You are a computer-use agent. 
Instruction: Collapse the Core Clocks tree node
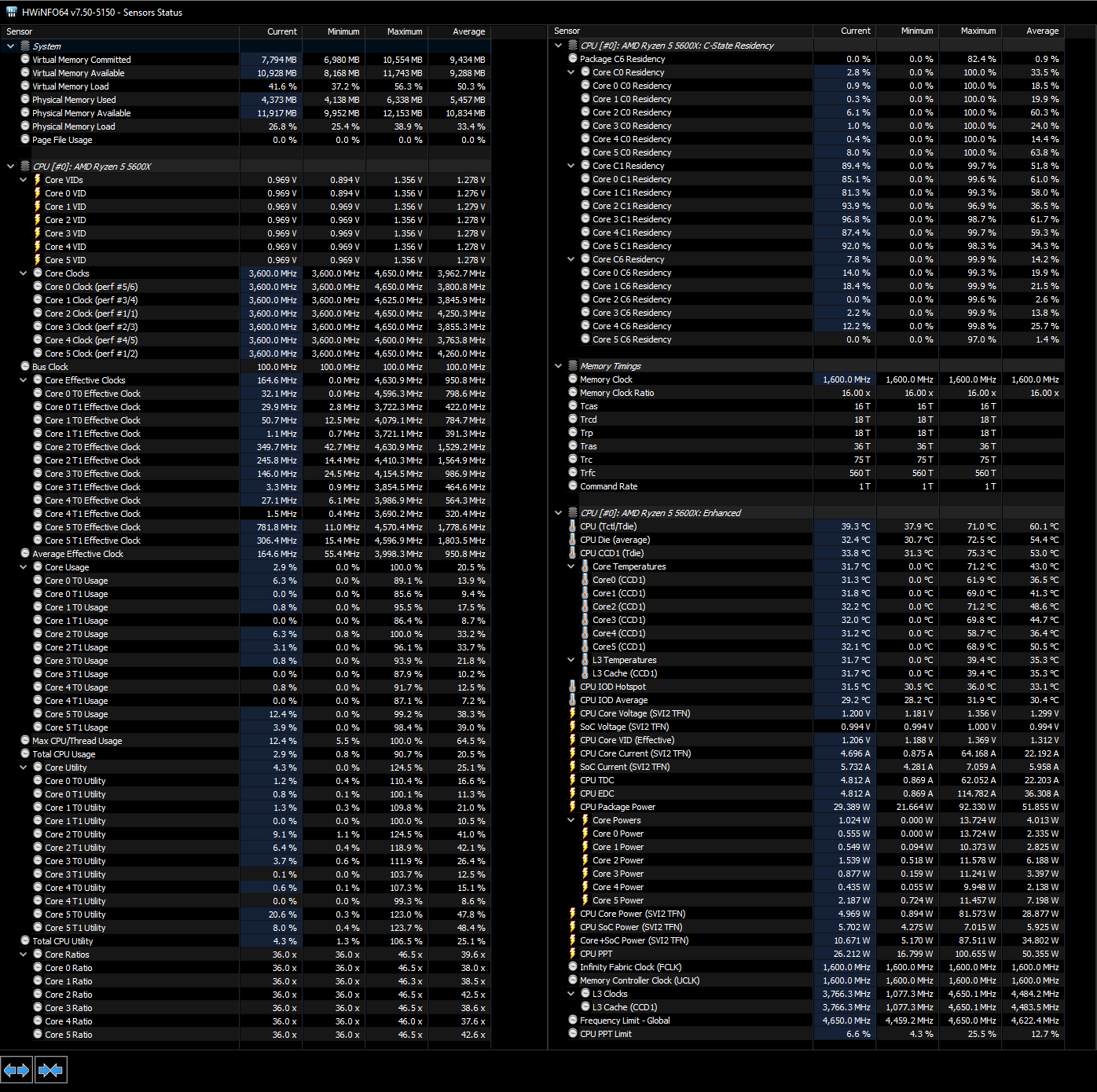[23, 273]
